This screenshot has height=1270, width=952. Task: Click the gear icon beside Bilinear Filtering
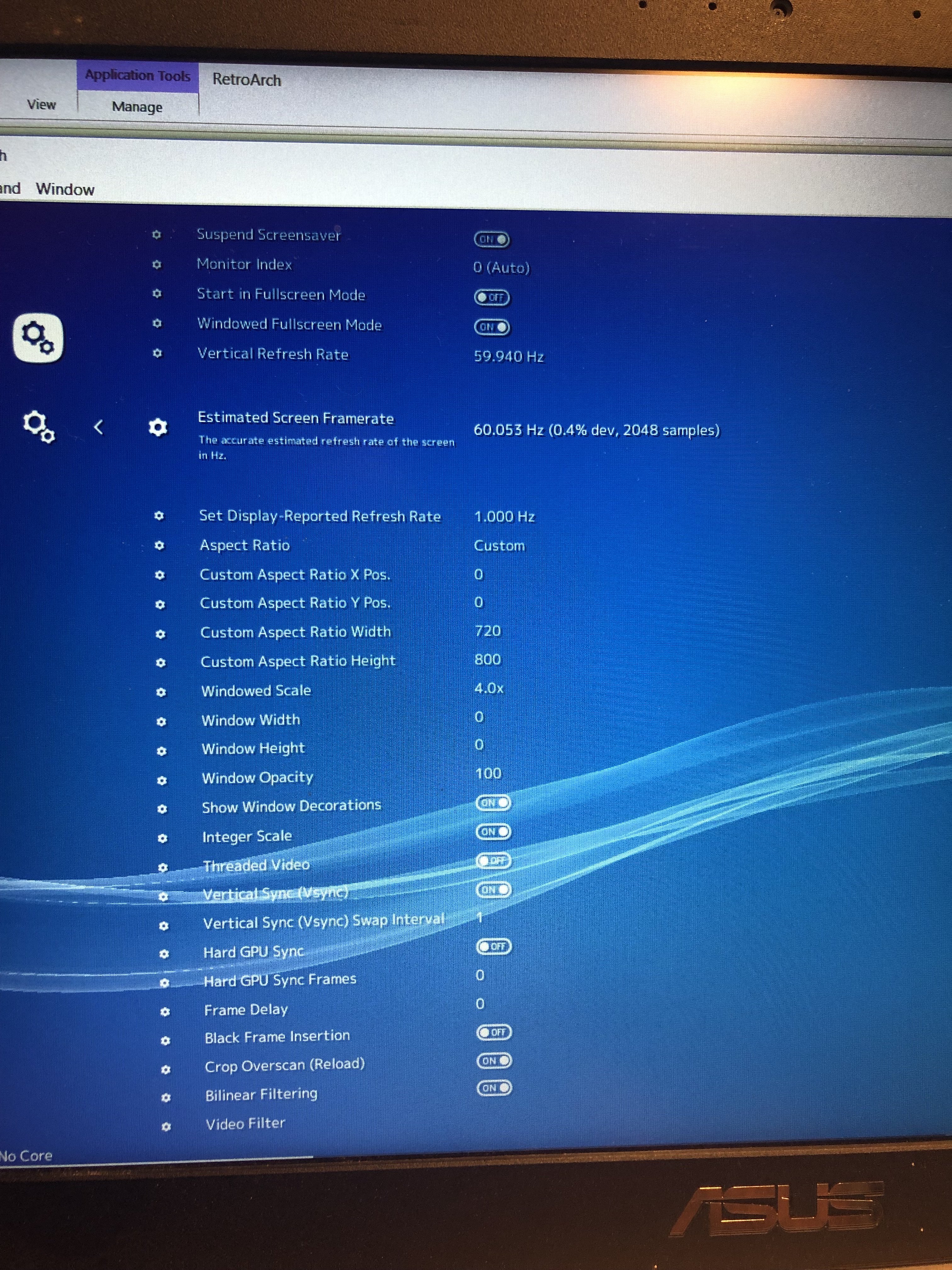tap(166, 1098)
